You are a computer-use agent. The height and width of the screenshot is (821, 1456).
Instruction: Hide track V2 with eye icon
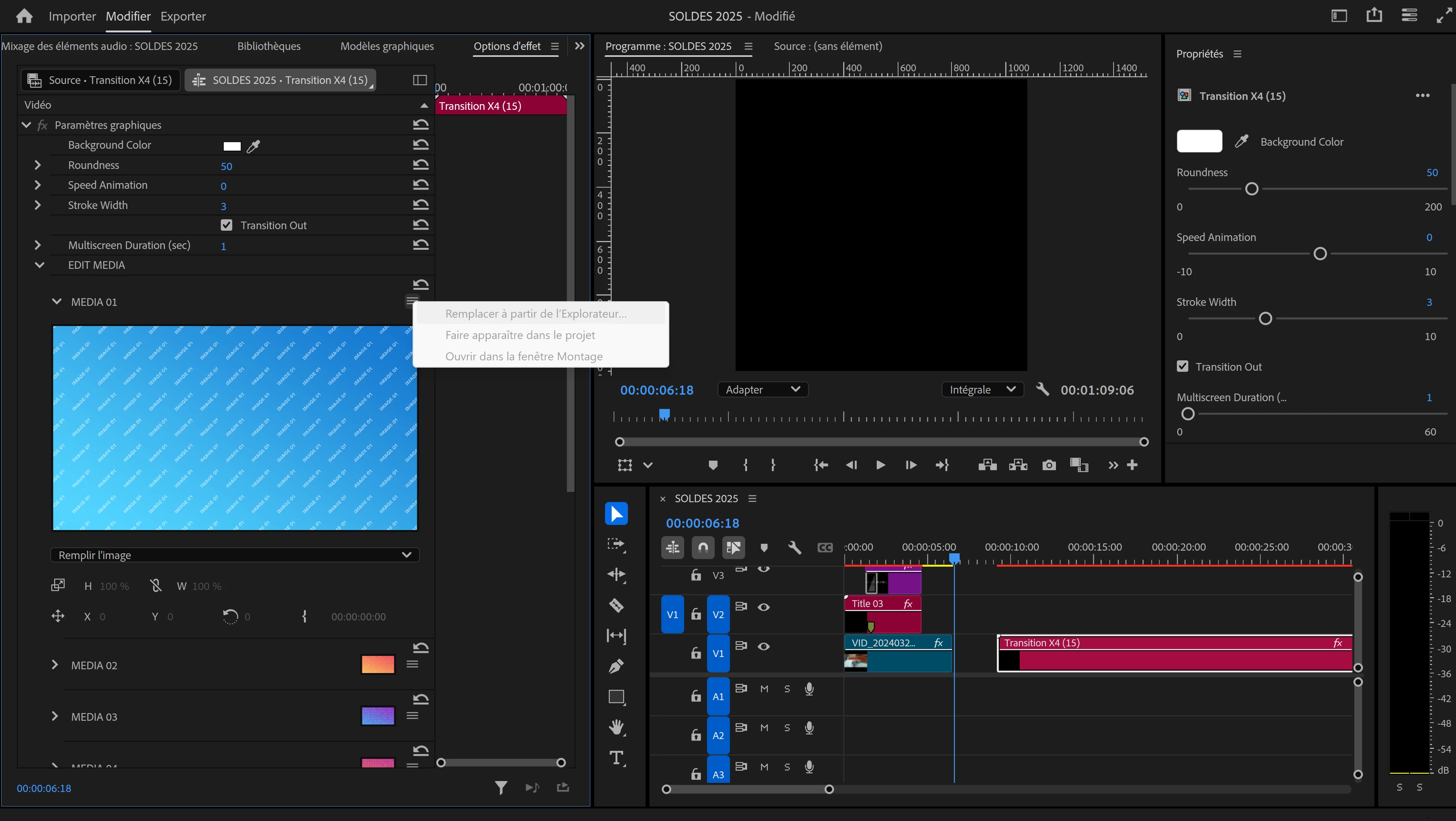(x=763, y=607)
